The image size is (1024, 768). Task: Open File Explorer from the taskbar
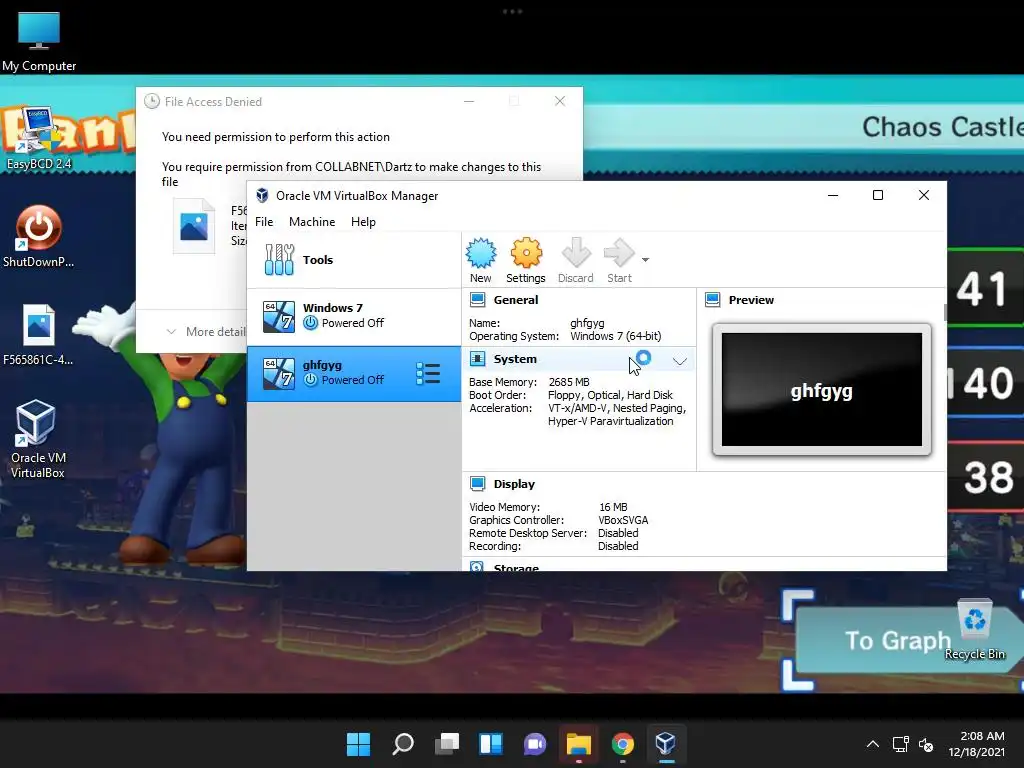click(579, 744)
